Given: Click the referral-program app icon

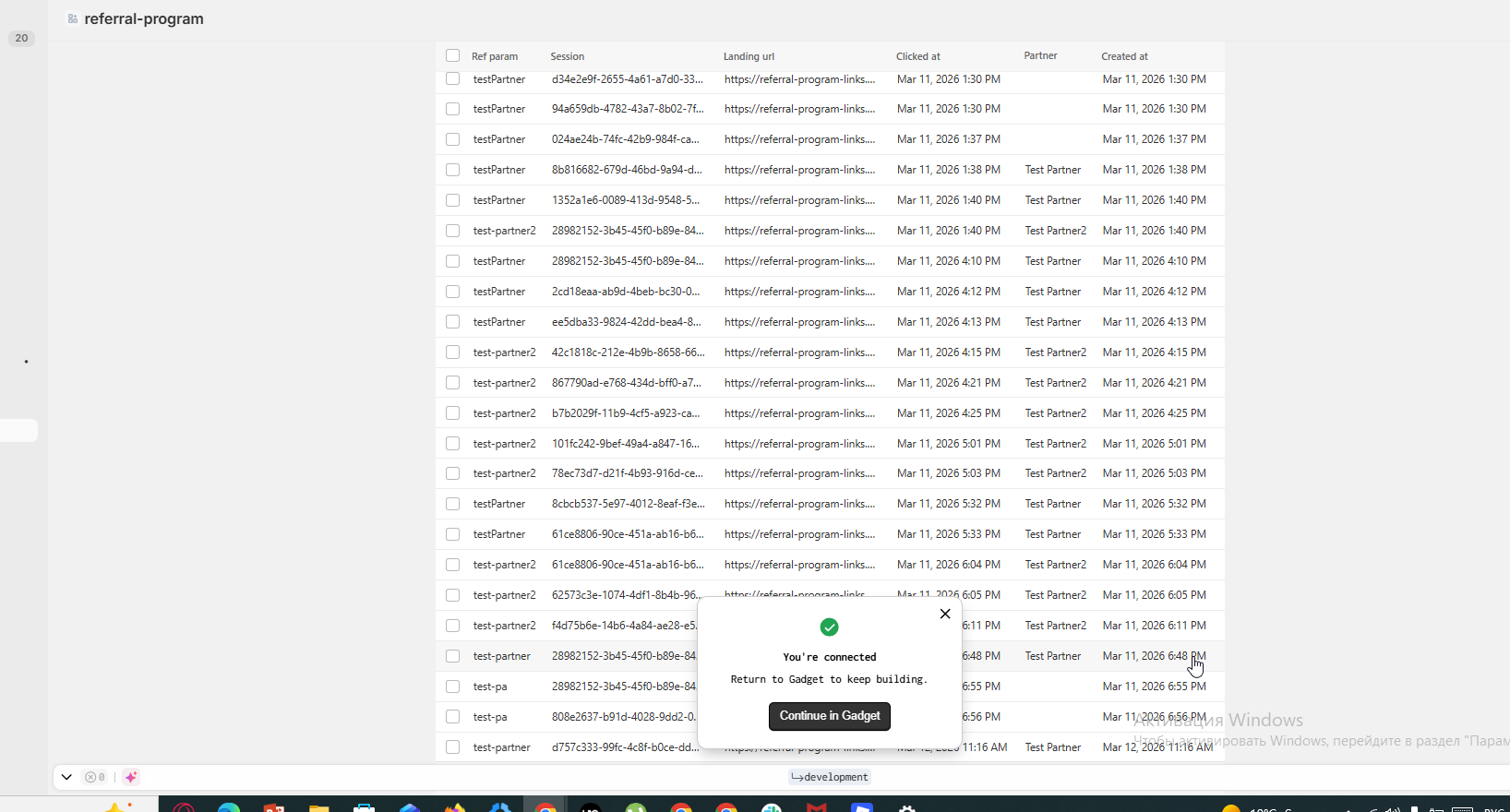Looking at the screenshot, I should tap(73, 18).
